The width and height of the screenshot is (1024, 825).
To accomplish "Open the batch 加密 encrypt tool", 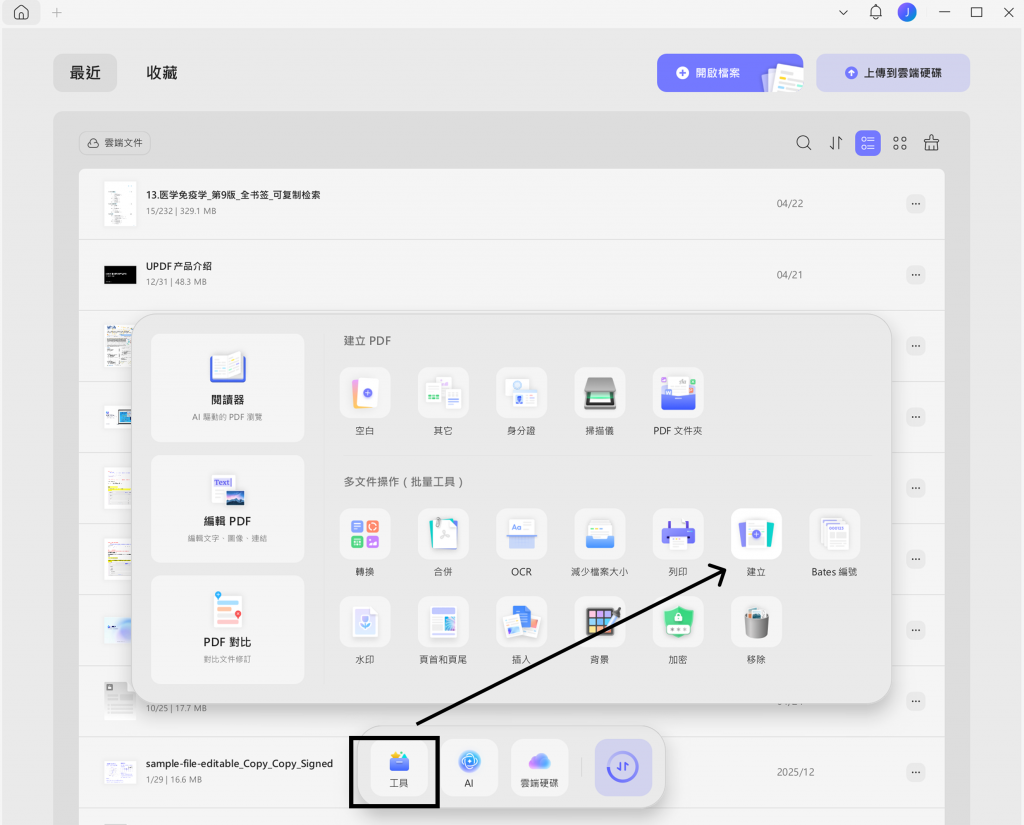I will pos(678,622).
